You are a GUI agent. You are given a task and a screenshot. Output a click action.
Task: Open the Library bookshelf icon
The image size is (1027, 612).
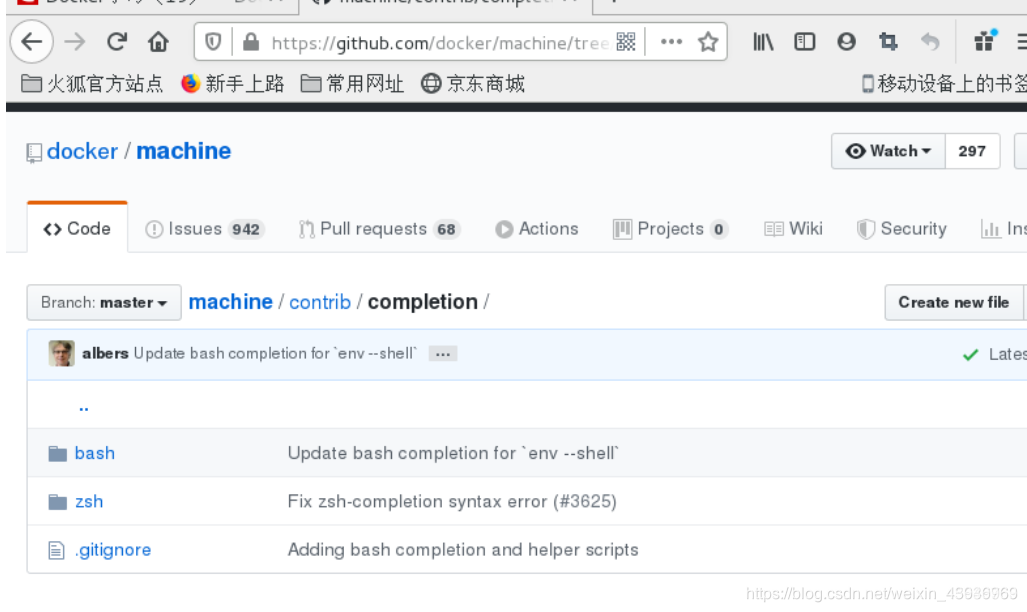[x=763, y=42]
